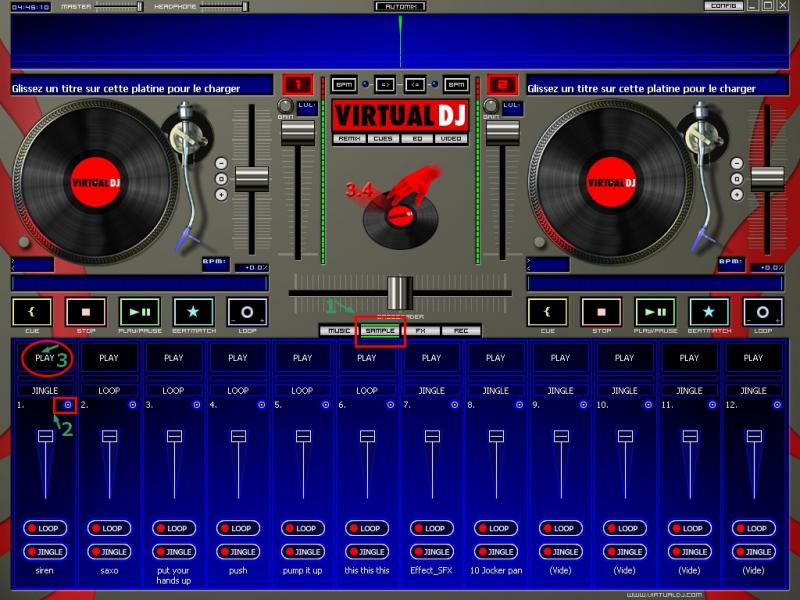
Task: Activate the right deck Loop icon
Action: click(x=763, y=312)
